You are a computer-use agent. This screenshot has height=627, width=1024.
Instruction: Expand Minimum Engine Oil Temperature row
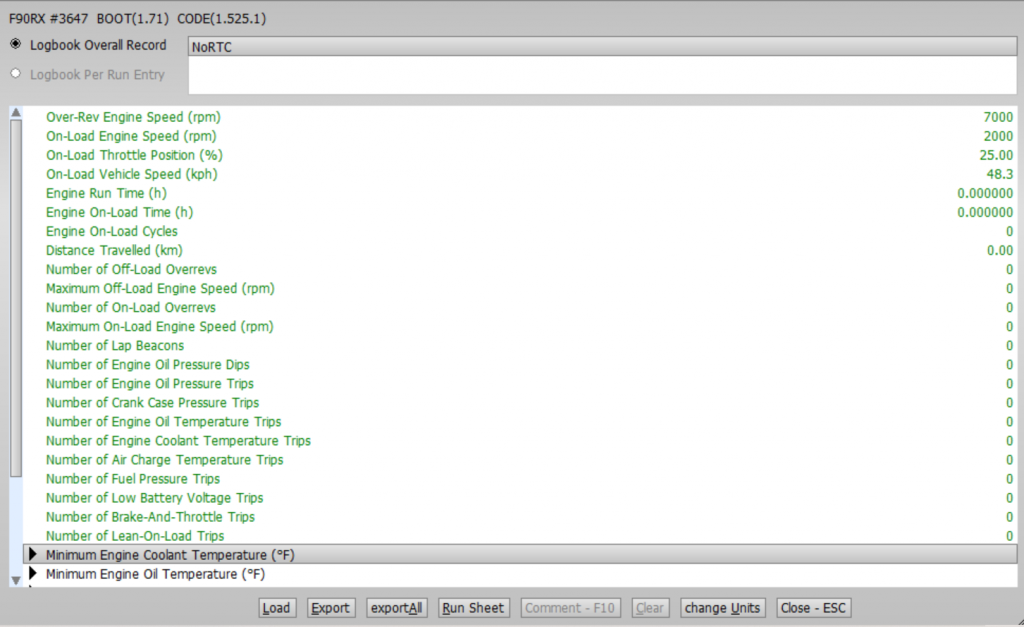click(33, 574)
